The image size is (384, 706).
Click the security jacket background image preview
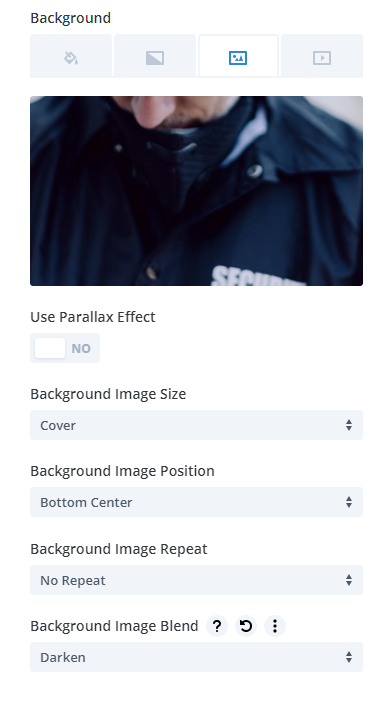[196, 191]
